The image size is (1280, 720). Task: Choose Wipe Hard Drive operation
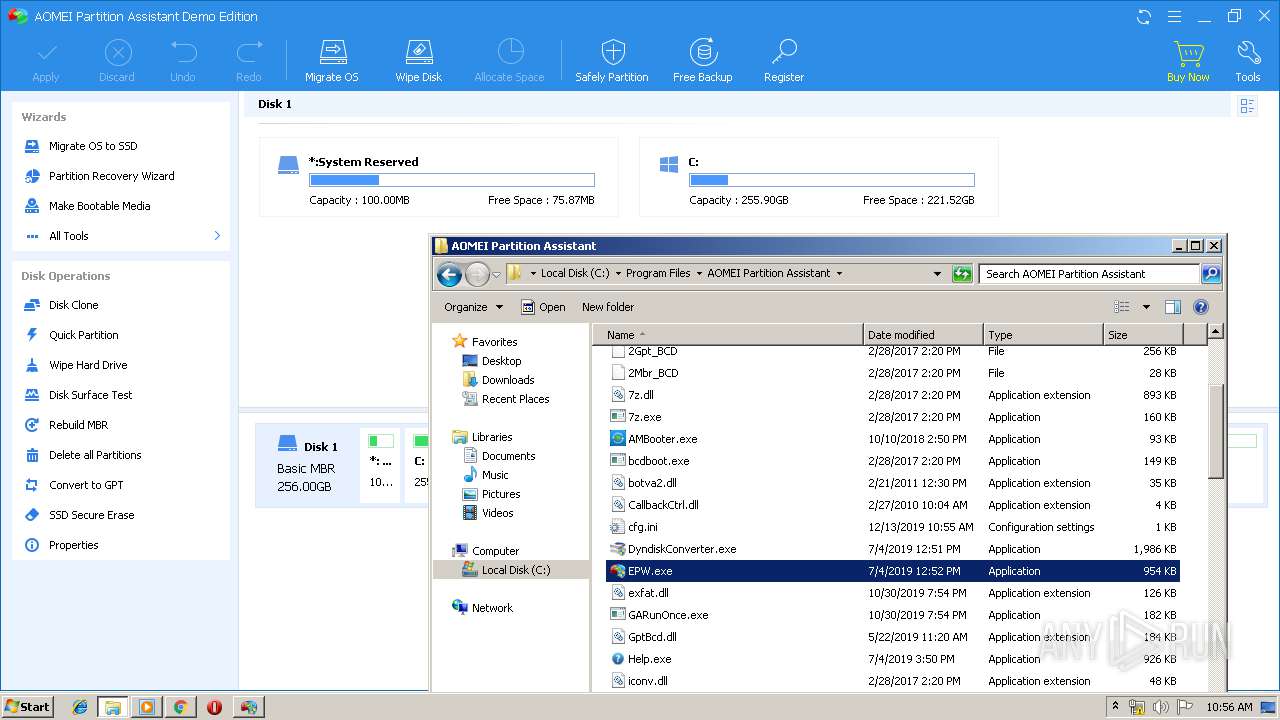88,365
